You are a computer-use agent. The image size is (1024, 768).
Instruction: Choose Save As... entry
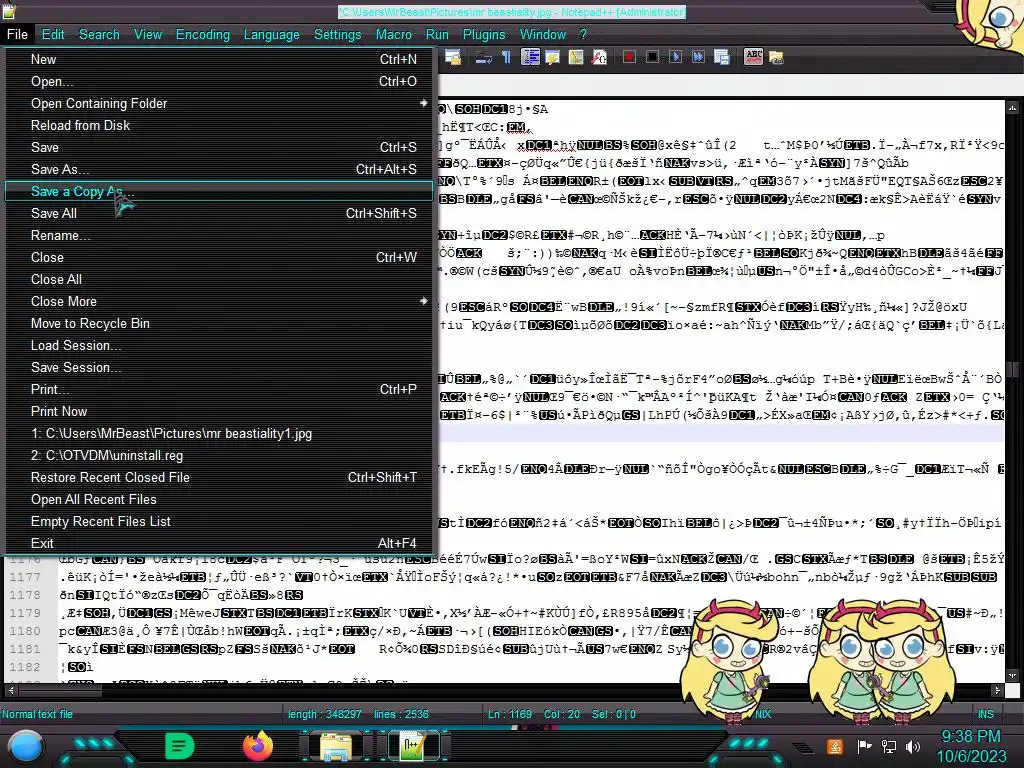pos(219,170)
